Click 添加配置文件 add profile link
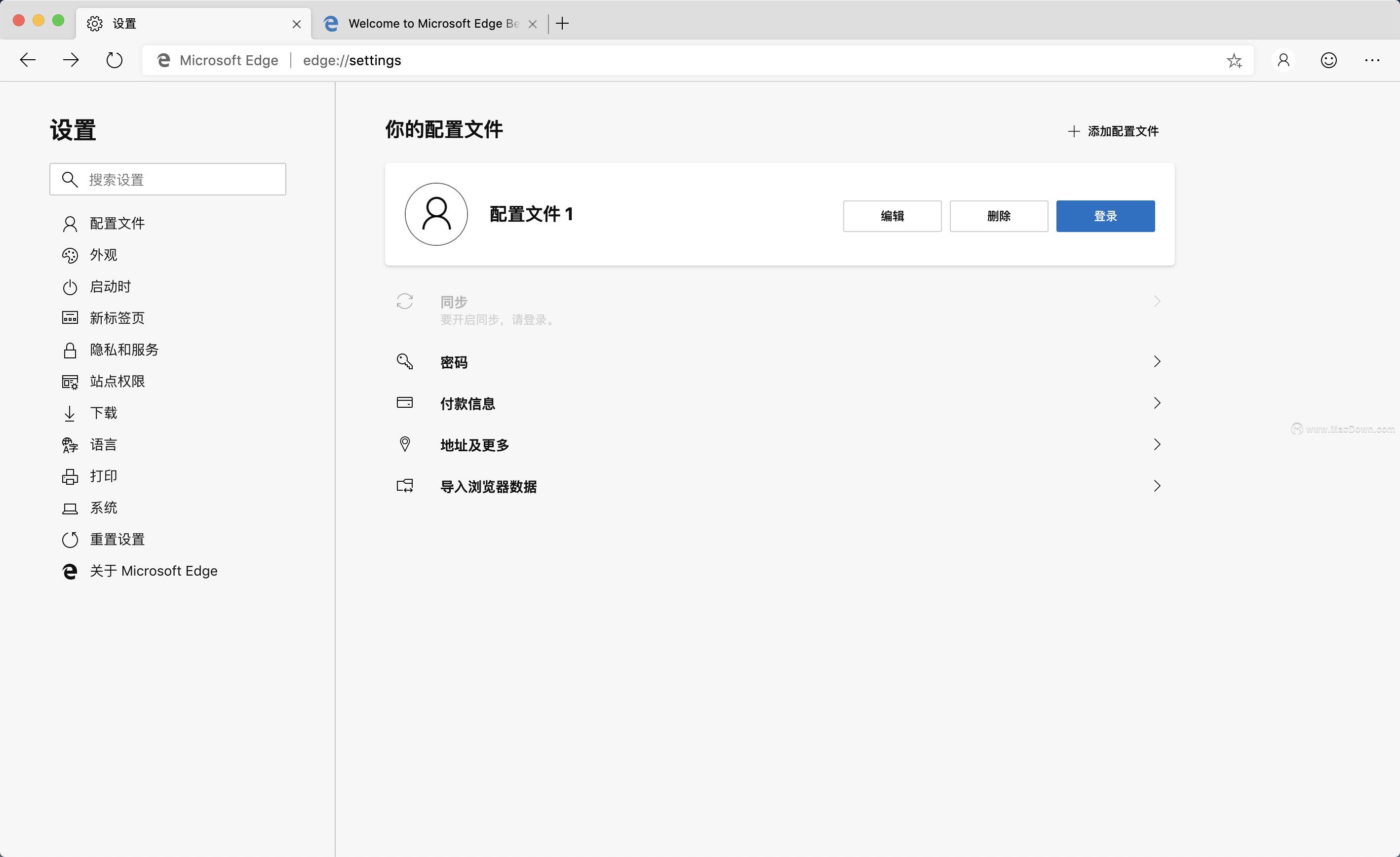The width and height of the screenshot is (1400, 857). coord(1113,131)
